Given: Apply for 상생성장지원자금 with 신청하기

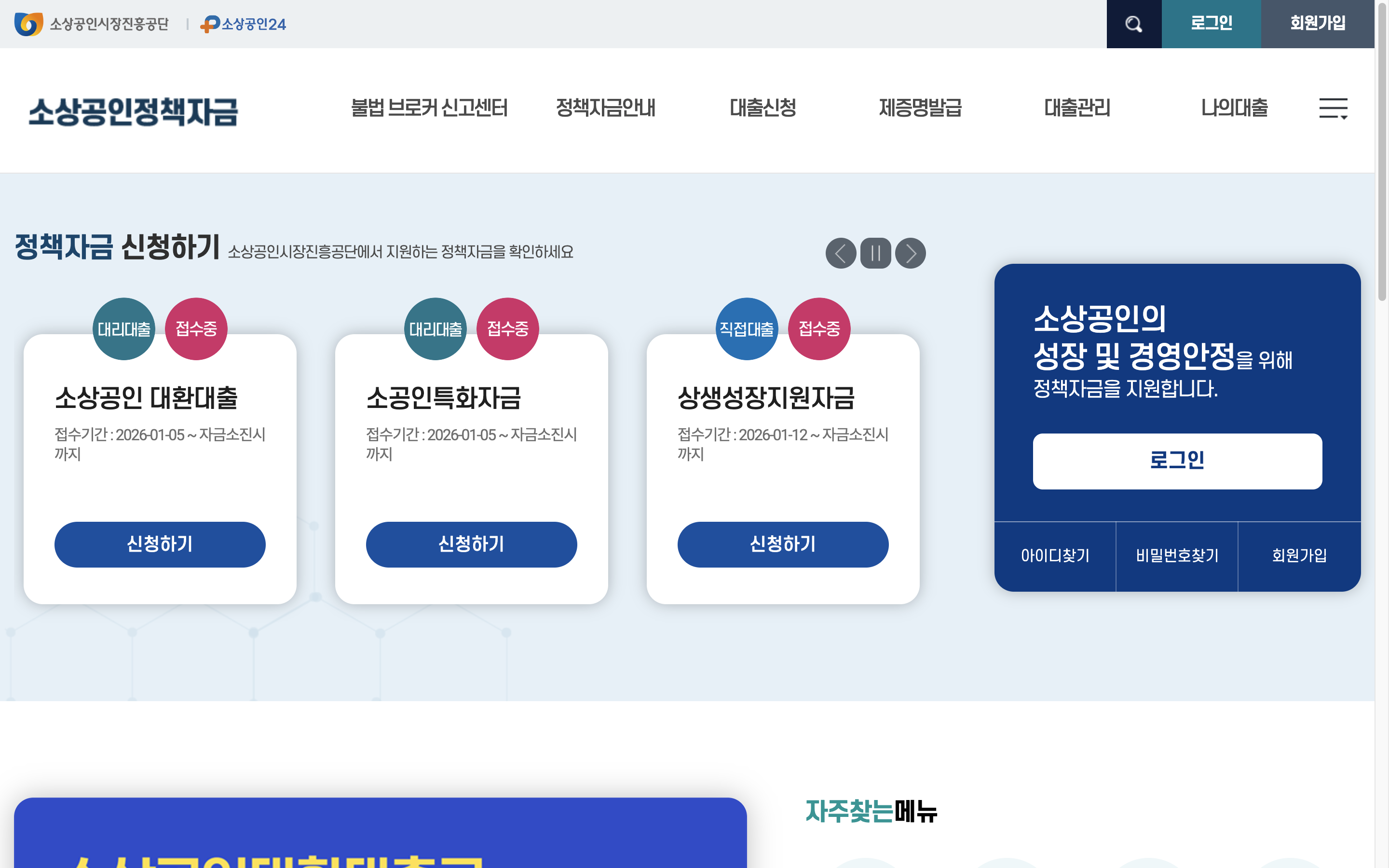Looking at the screenshot, I should 783,544.
